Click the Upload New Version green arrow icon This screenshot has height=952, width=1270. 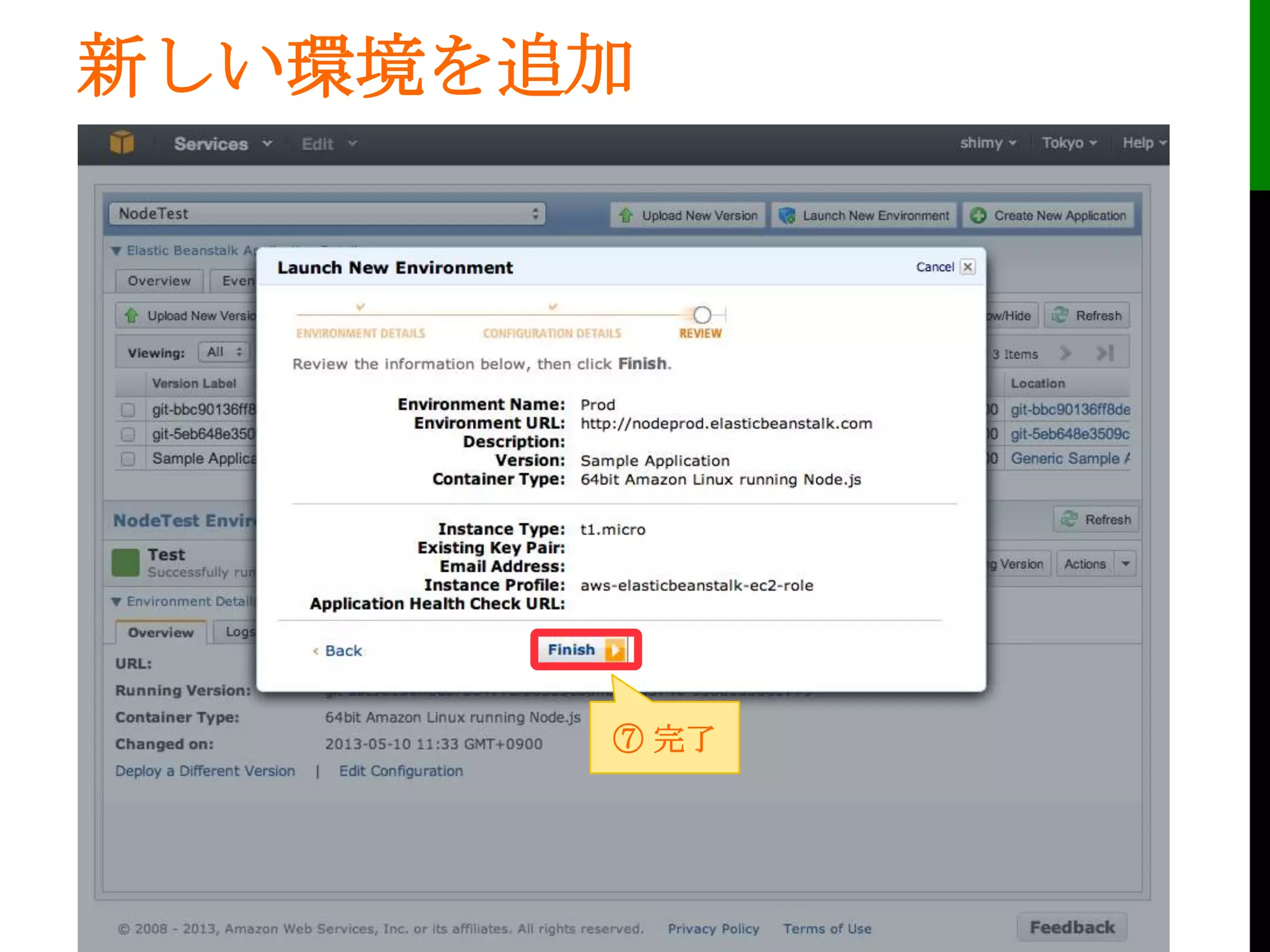point(626,215)
